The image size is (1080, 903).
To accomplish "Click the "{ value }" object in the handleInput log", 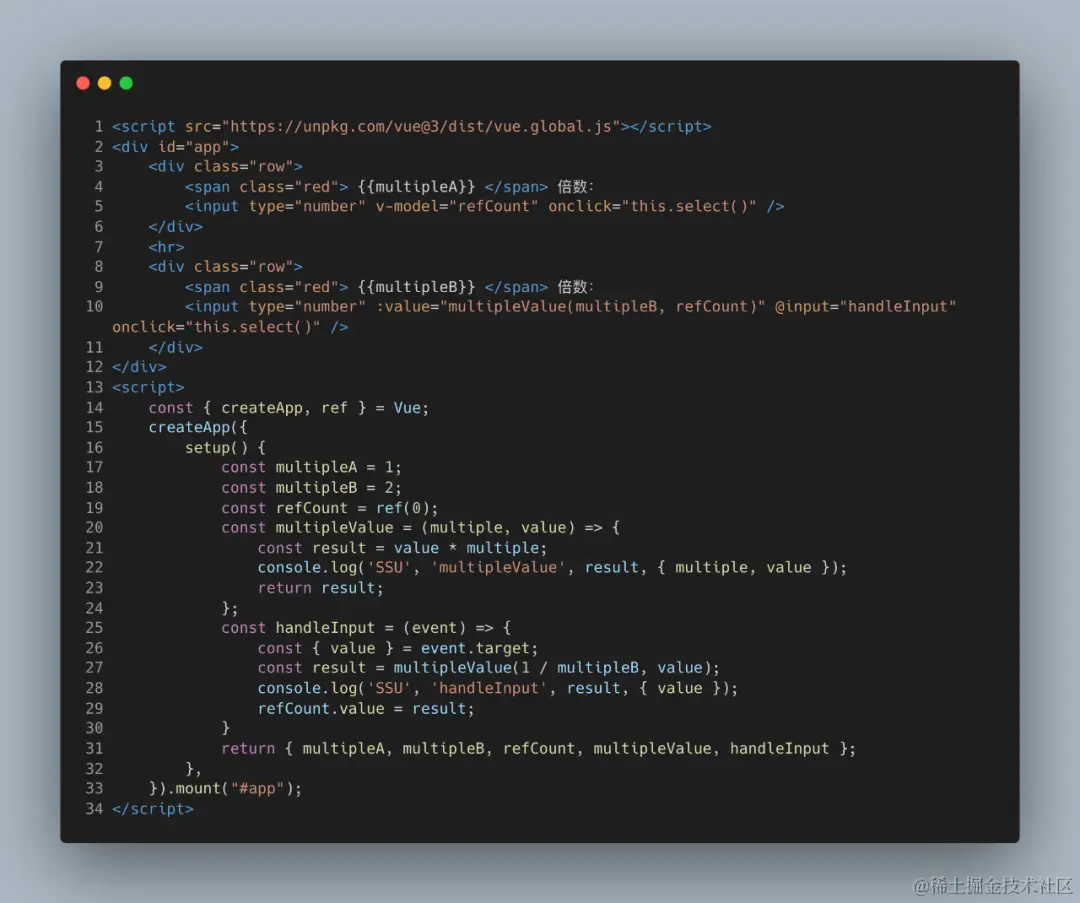I will (x=679, y=688).
